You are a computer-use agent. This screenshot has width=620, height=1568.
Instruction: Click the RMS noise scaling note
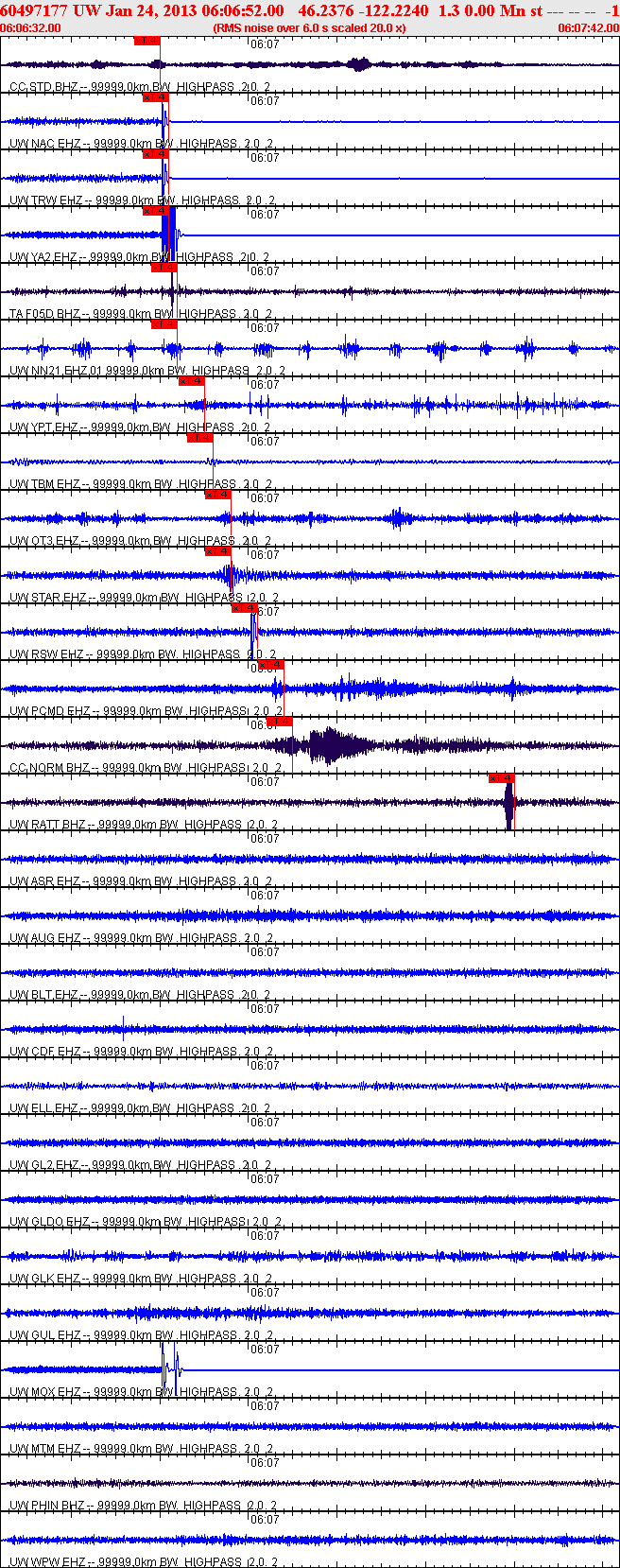(x=310, y=27)
